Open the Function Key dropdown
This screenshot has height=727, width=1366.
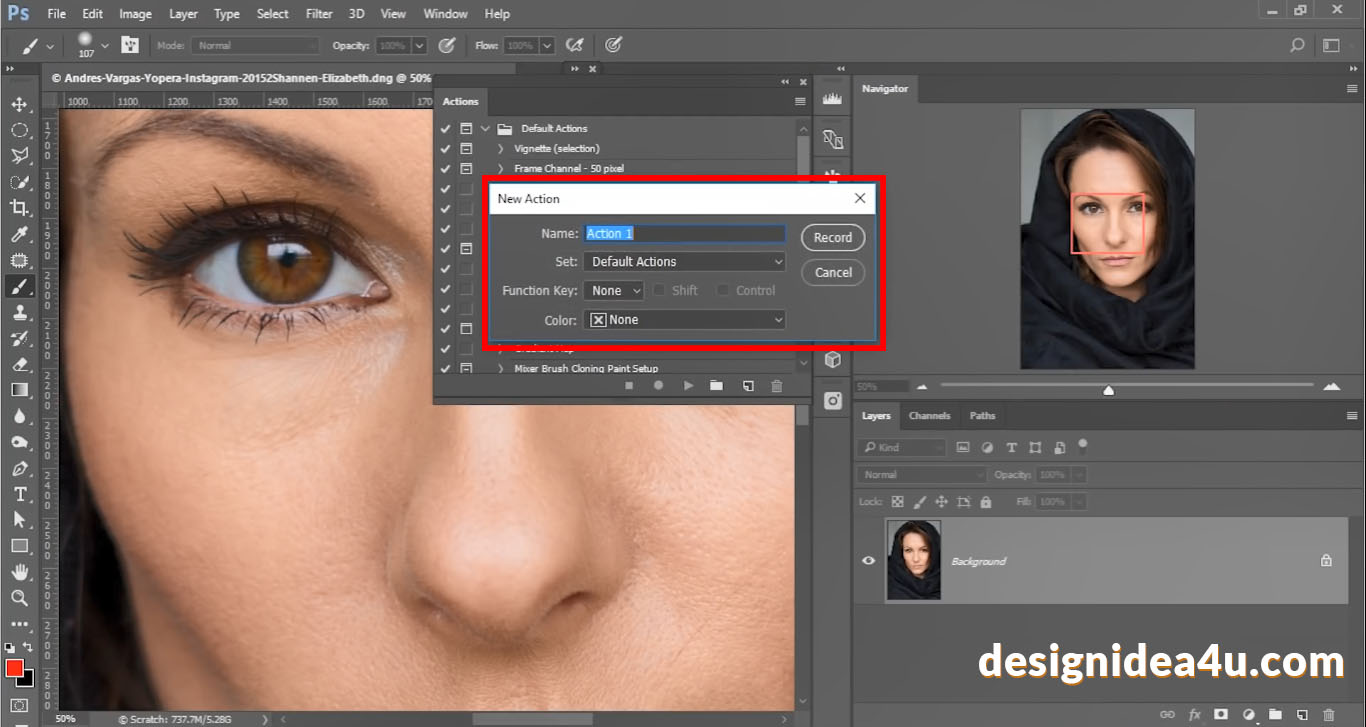pos(614,290)
